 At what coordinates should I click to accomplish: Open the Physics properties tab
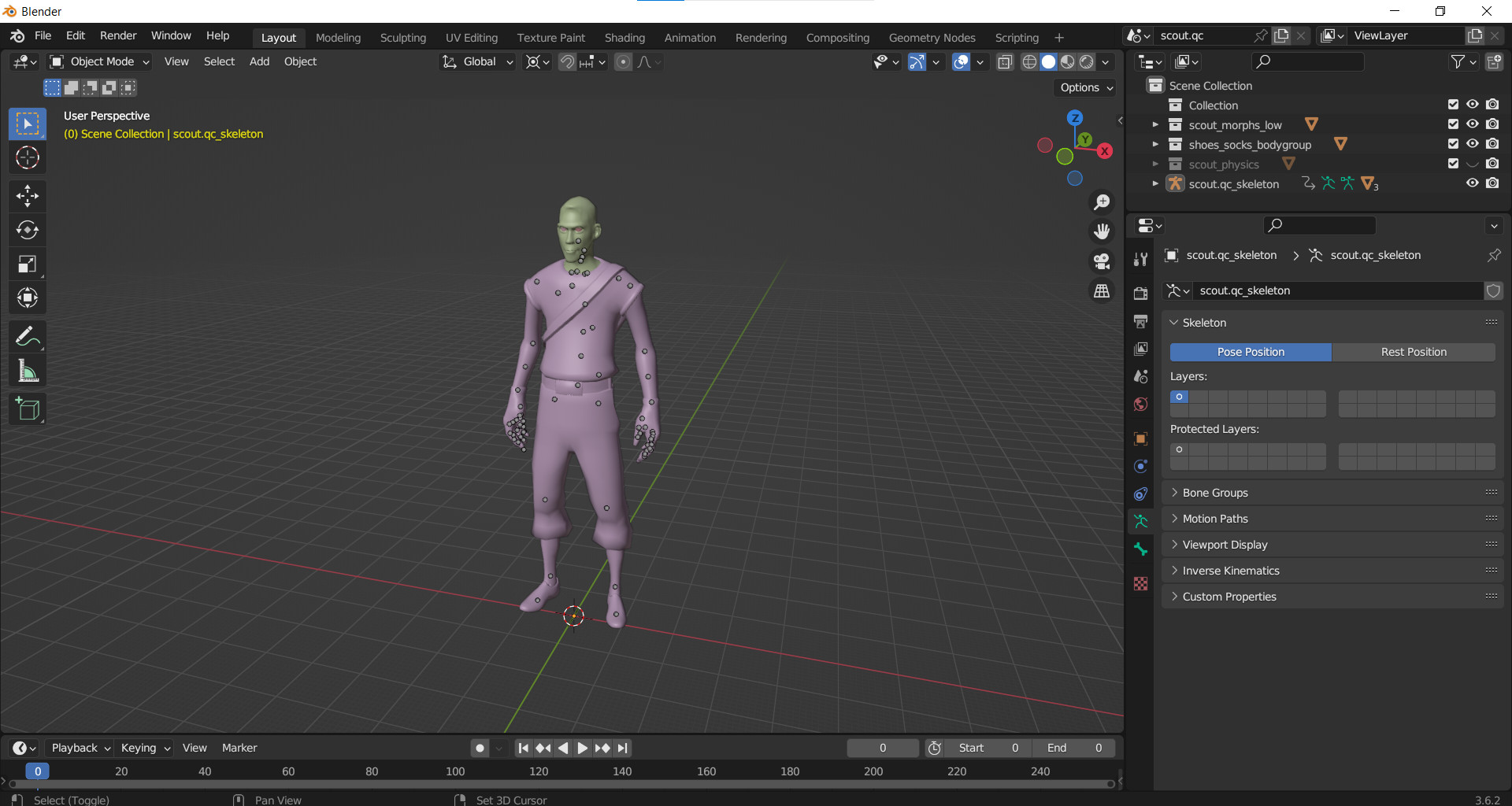[1140, 466]
